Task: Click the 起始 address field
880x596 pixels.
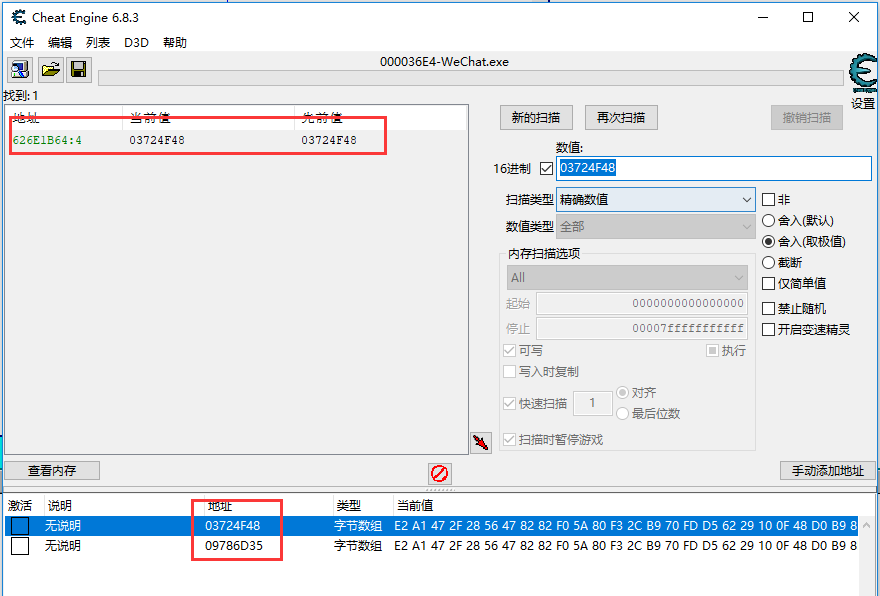Action: pyautogui.click(x=641, y=304)
